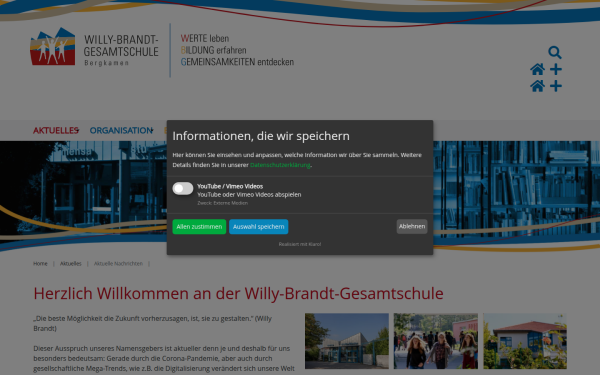Toggle the YouTube / Vimeo Videos switch

point(183,188)
